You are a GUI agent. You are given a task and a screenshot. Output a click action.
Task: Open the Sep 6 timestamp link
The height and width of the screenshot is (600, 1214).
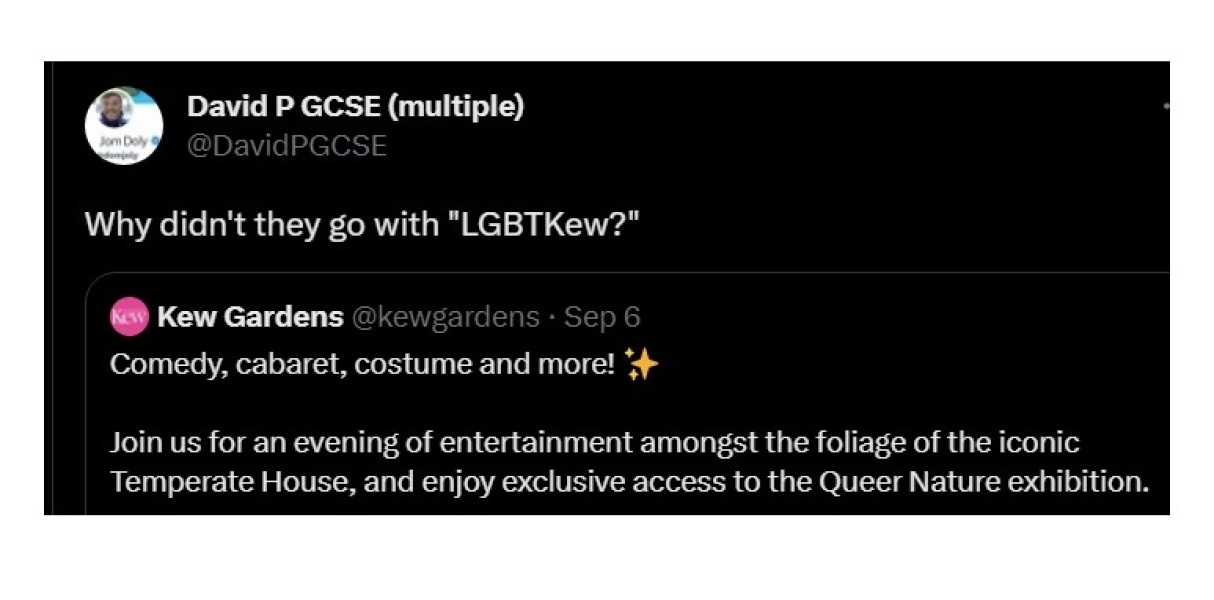tap(602, 318)
